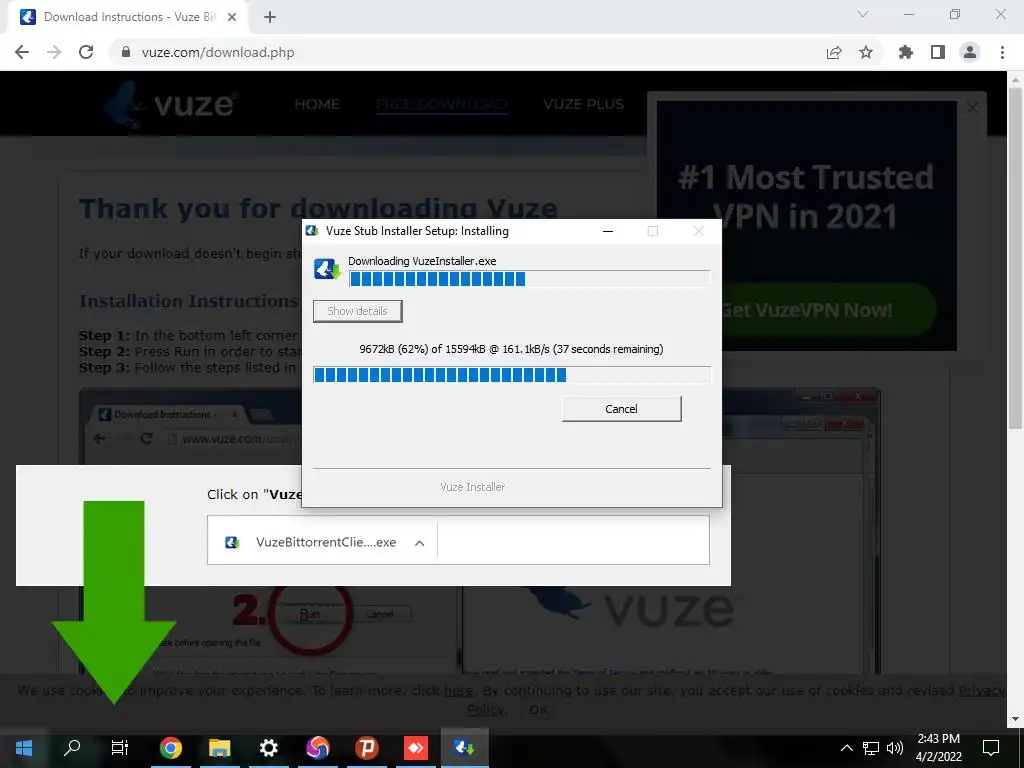Click the network tray icon
1024x768 pixels.
pos(871,748)
